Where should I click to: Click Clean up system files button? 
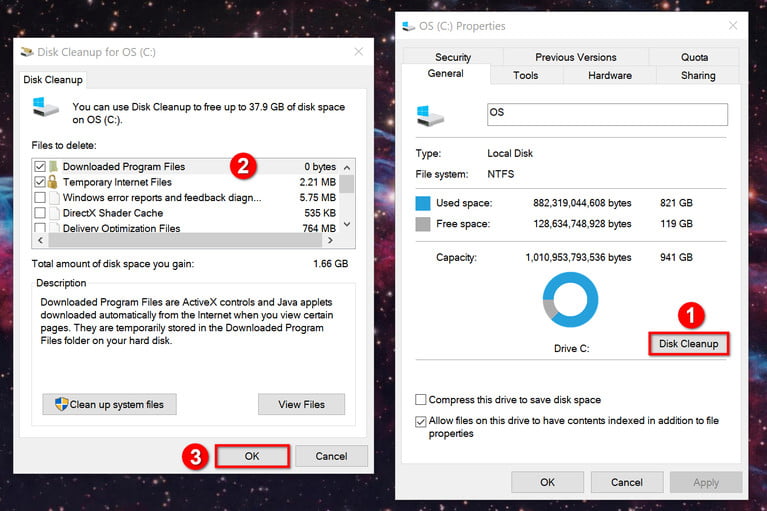coord(110,404)
